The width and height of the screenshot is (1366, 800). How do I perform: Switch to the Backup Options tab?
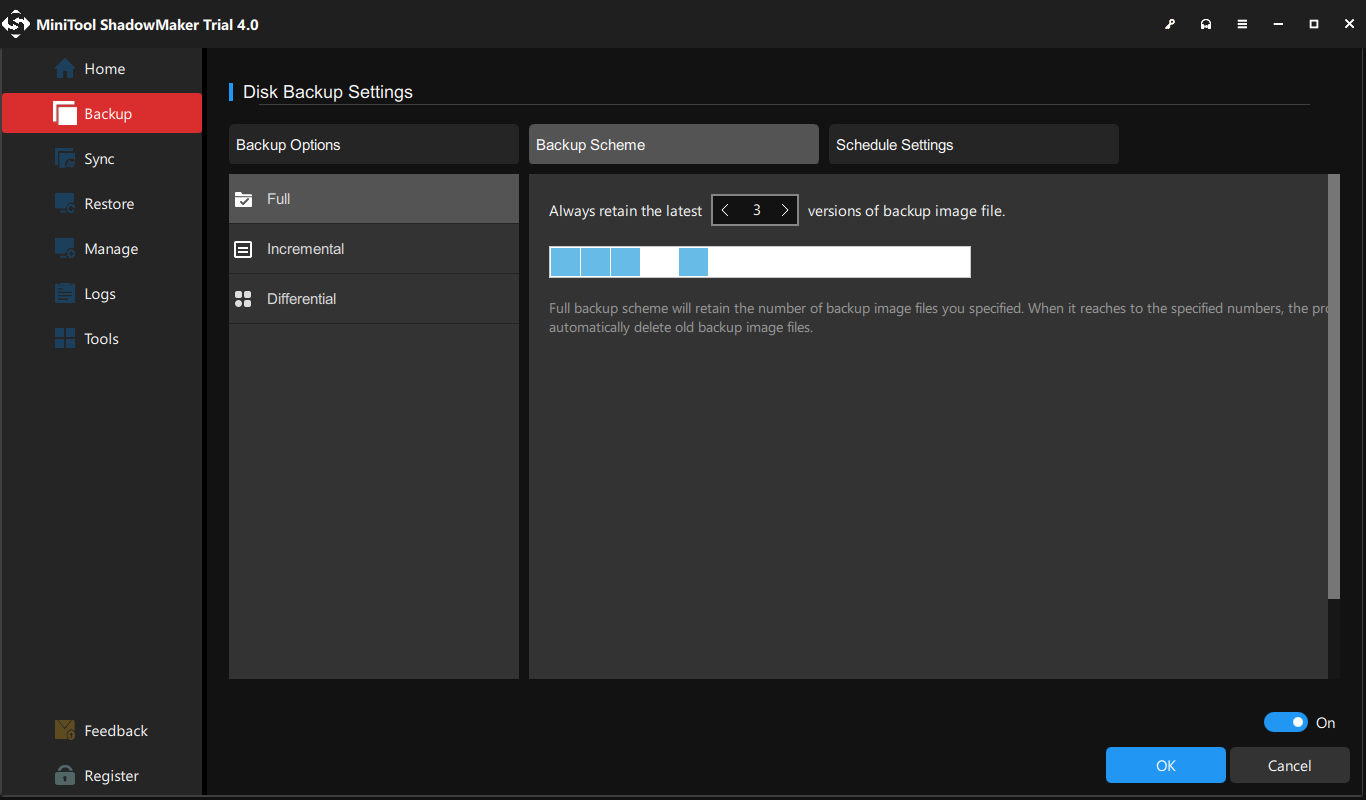[x=374, y=145]
